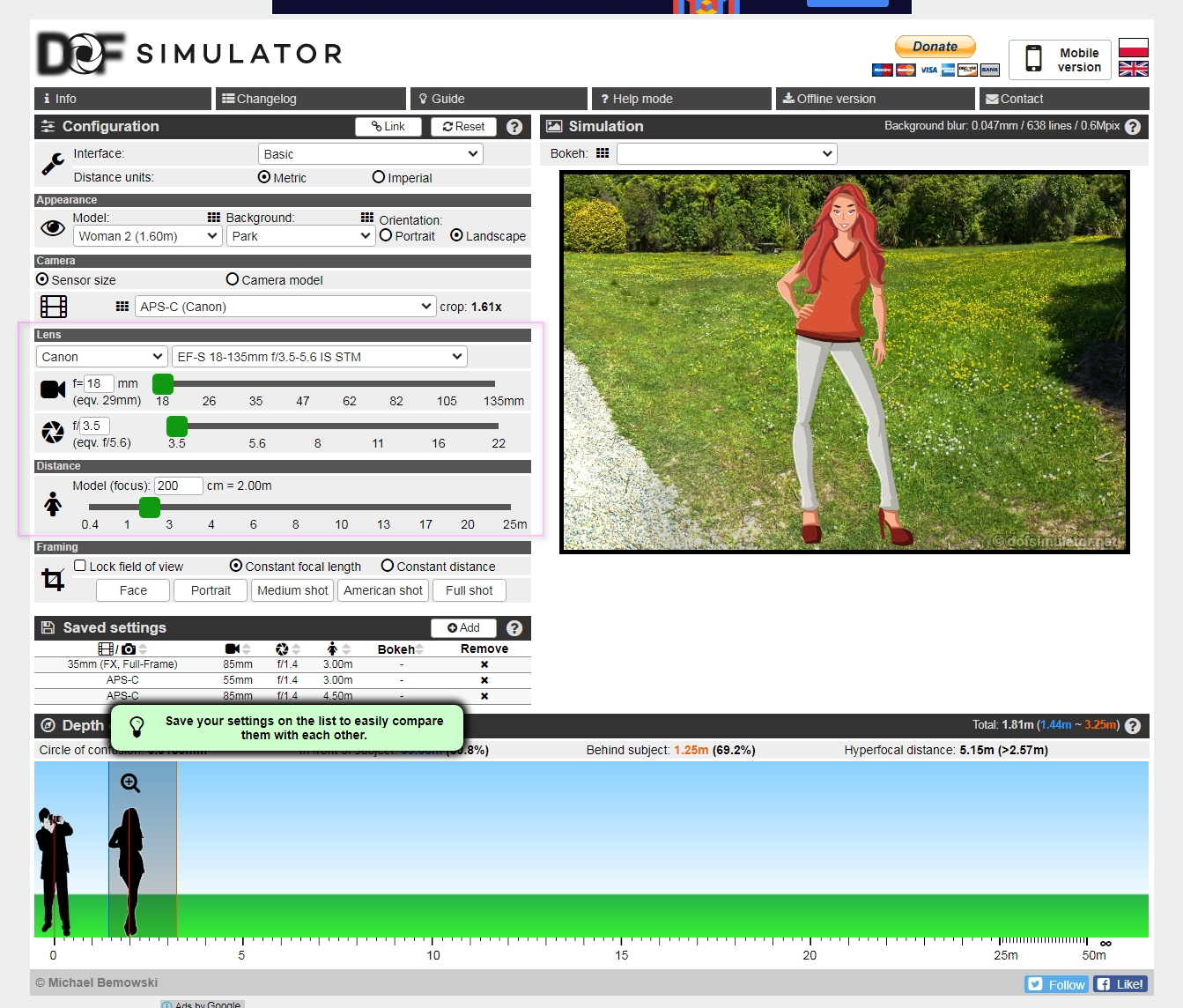Click the photographer silhouette in depth view

54,872
